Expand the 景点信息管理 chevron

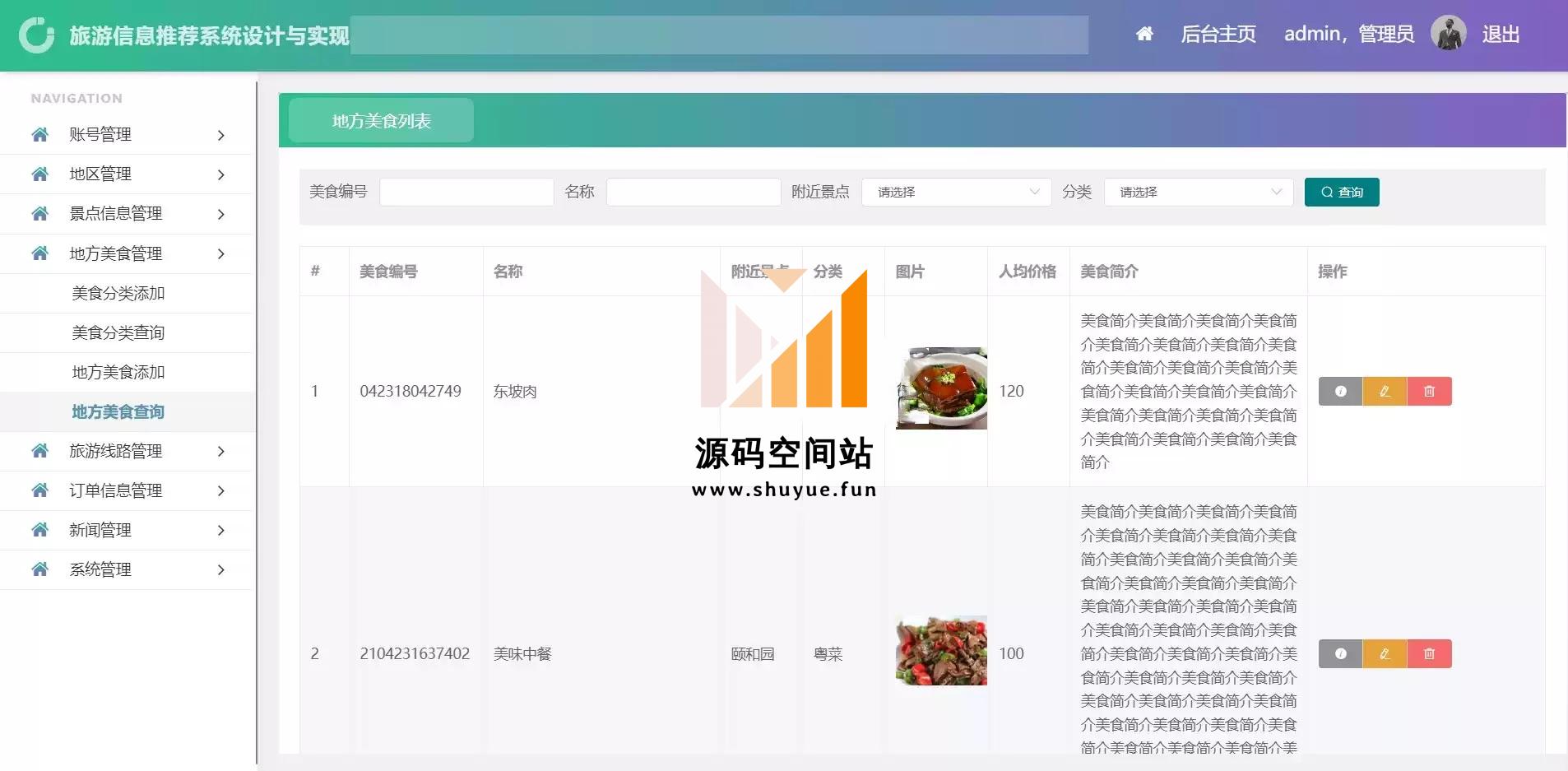pos(220,214)
